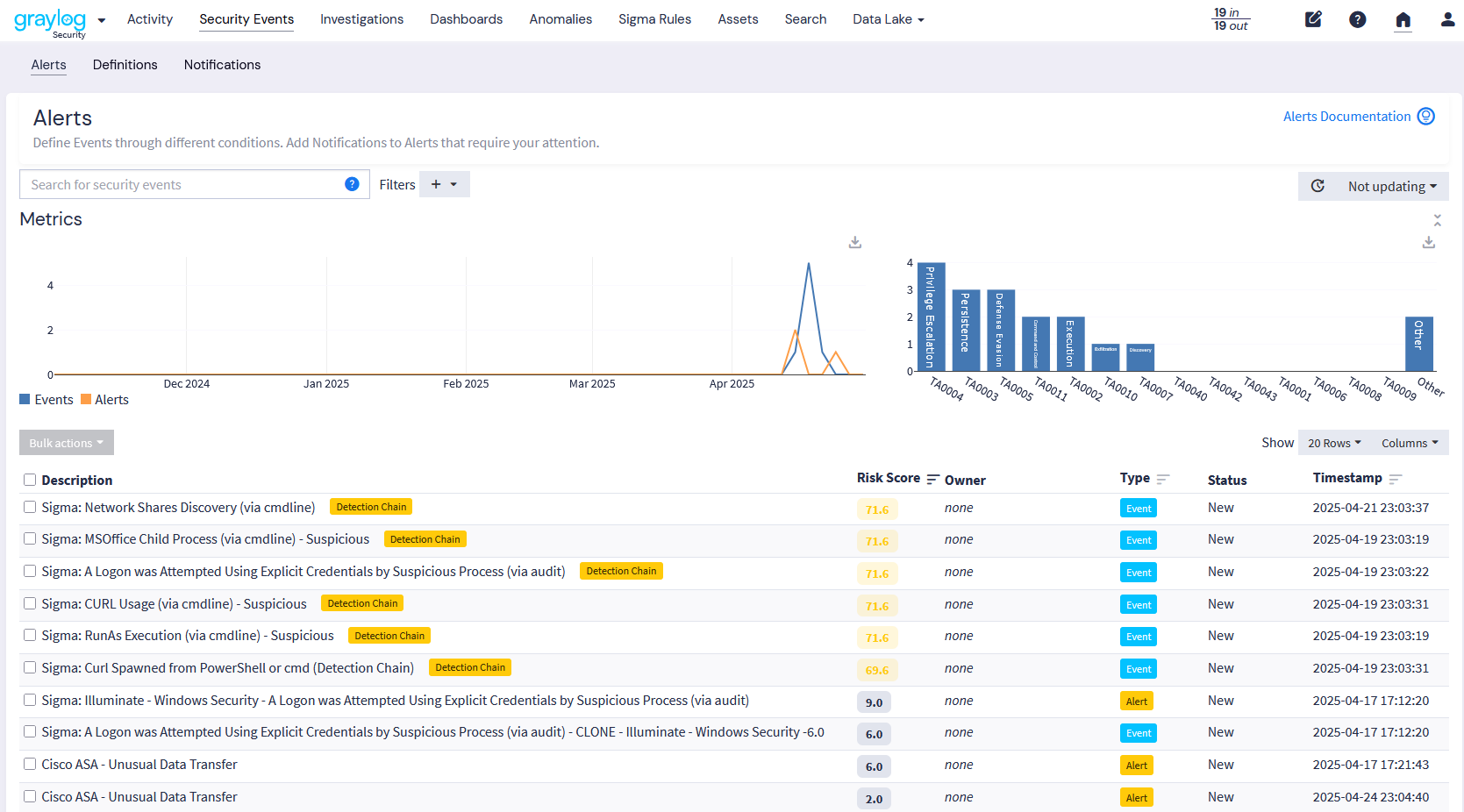Check the Network Shares Discovery alert
The image size is (1464, 812).
[30, 507]
